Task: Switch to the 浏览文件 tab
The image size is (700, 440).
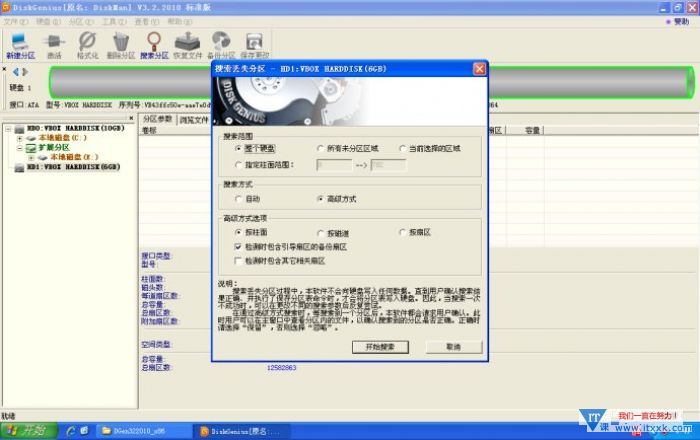Action: (194, 120)
